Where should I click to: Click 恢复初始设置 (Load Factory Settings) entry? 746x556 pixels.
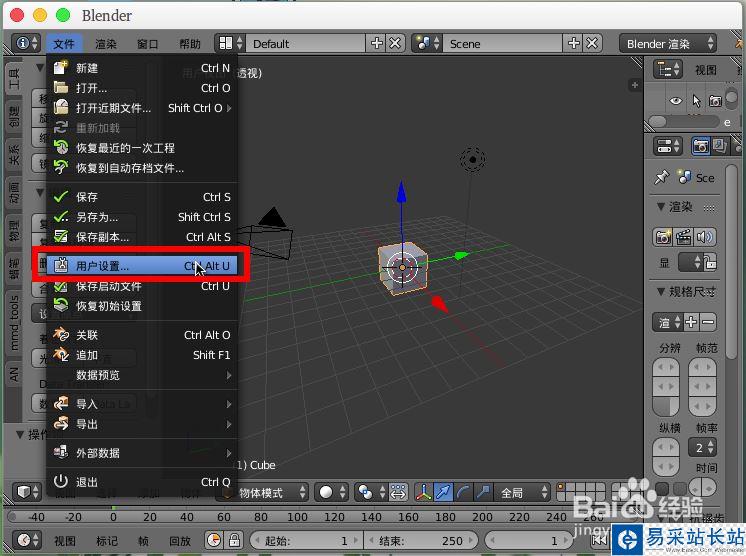coord(141,306)
